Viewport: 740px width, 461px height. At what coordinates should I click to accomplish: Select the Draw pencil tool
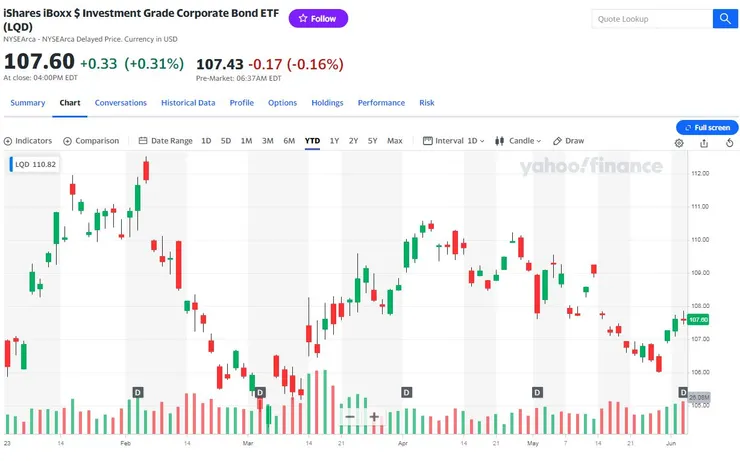(569, 141)
